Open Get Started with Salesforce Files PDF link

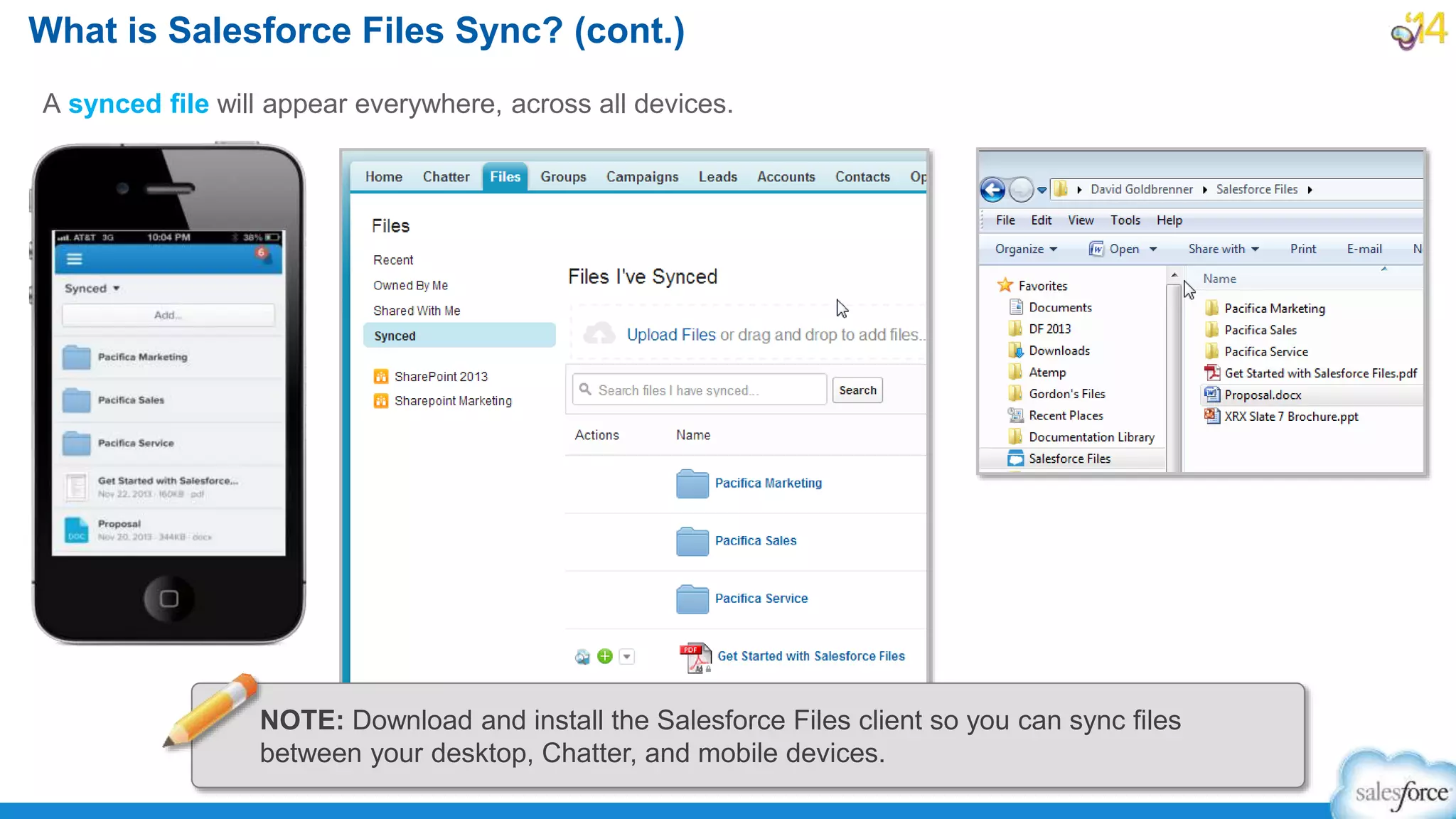coord(811,656)
